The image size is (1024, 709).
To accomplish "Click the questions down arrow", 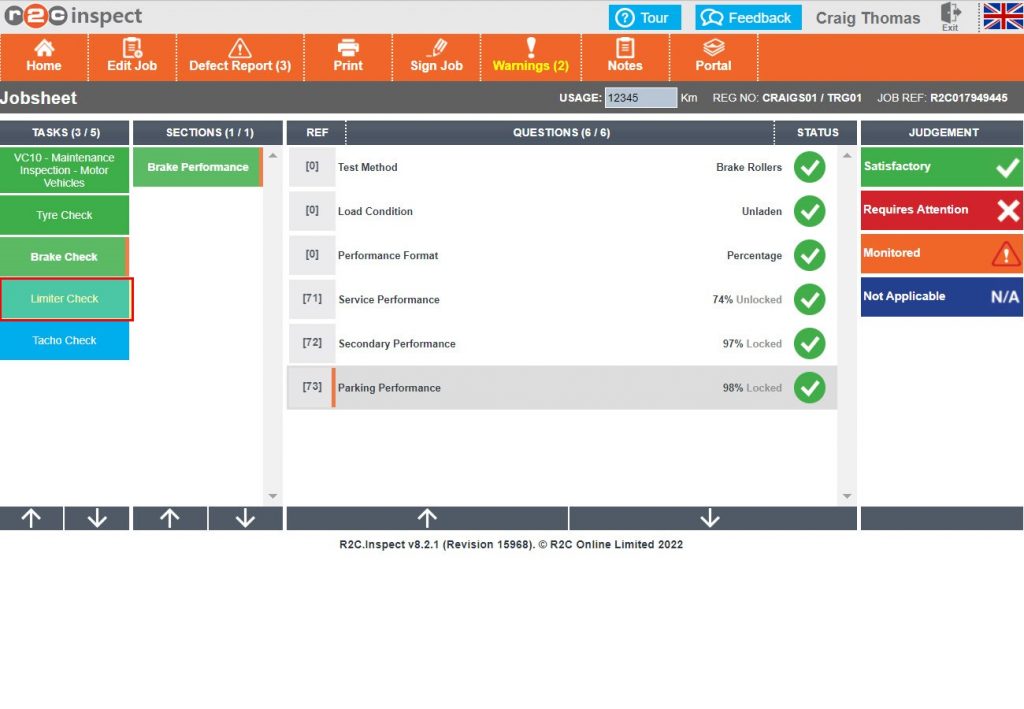I will [x=710, y=518].
